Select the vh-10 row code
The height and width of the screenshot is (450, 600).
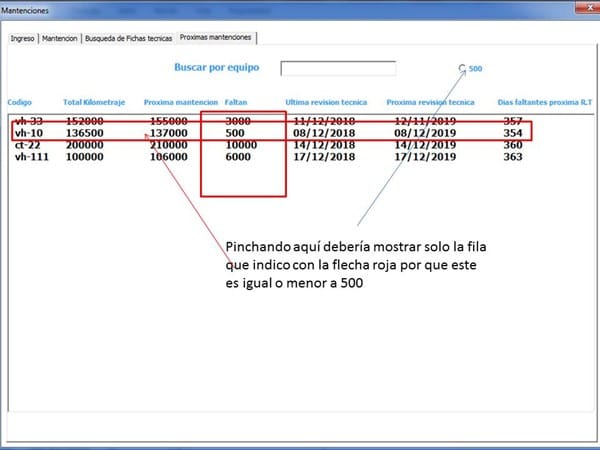(29, 133)
